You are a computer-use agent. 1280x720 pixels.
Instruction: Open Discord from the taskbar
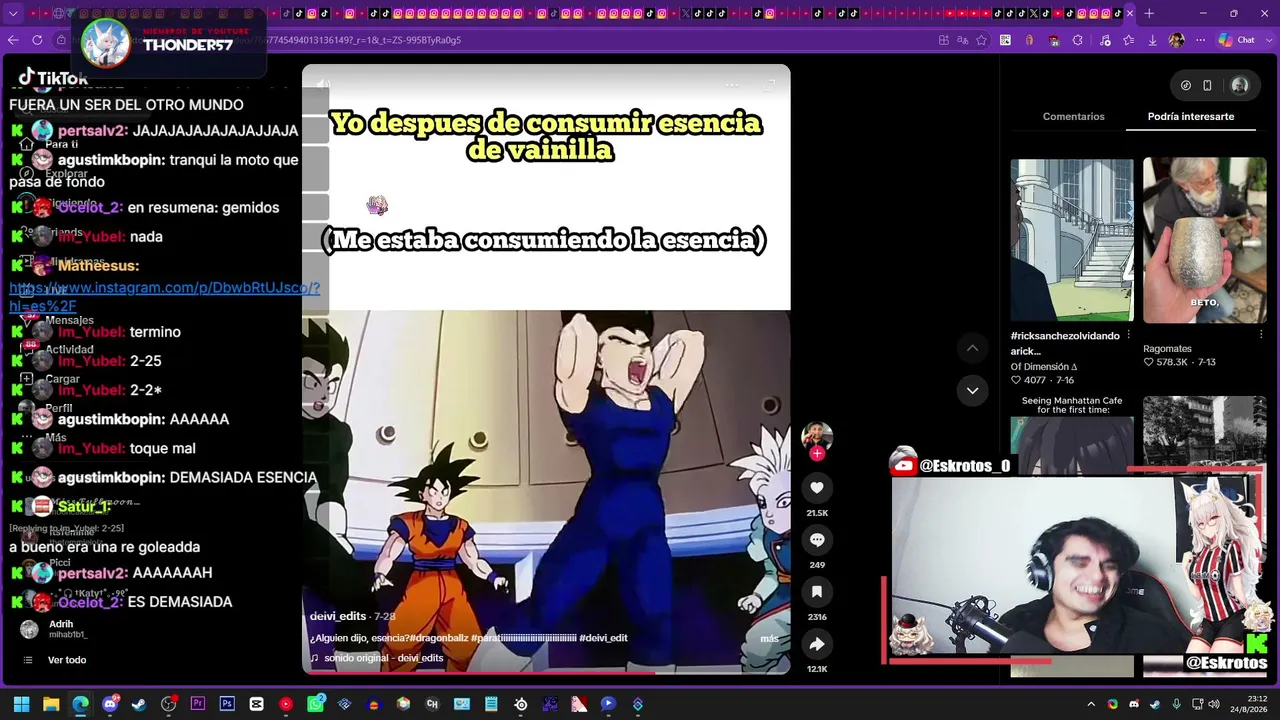pyautogui.click(x=110, y=704)
